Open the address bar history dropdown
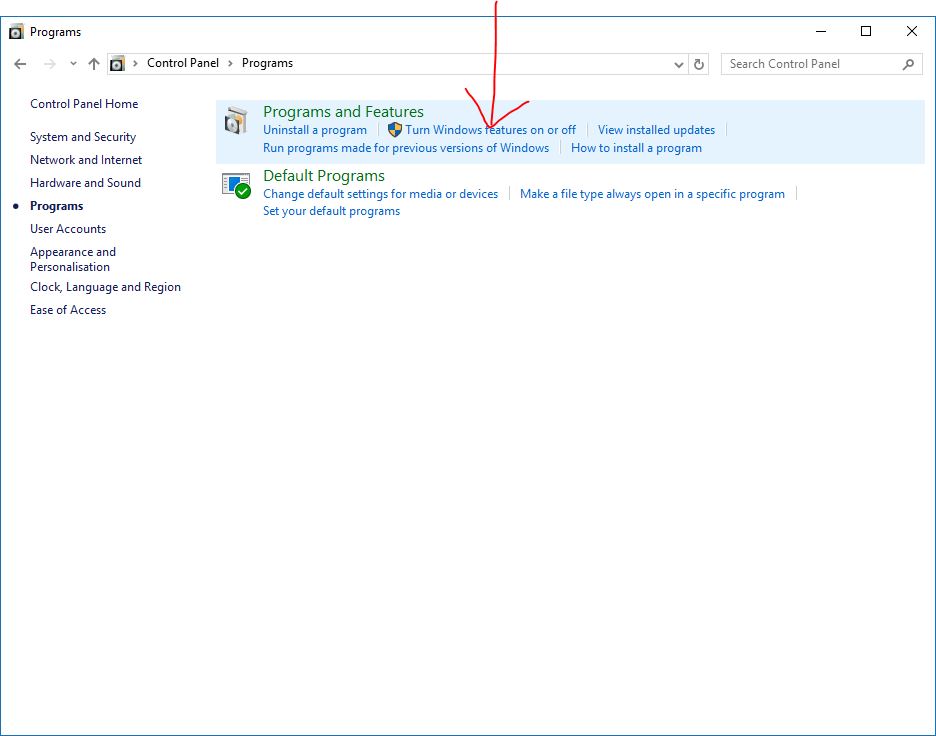 click(677, 63)
